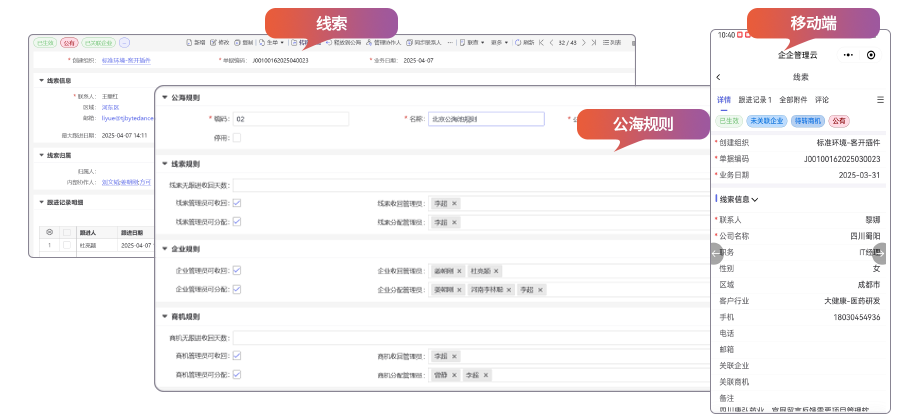Open the 标准环境-客开插件 organization link
This screenshot has height=418, width=900.
click(126, 60)
